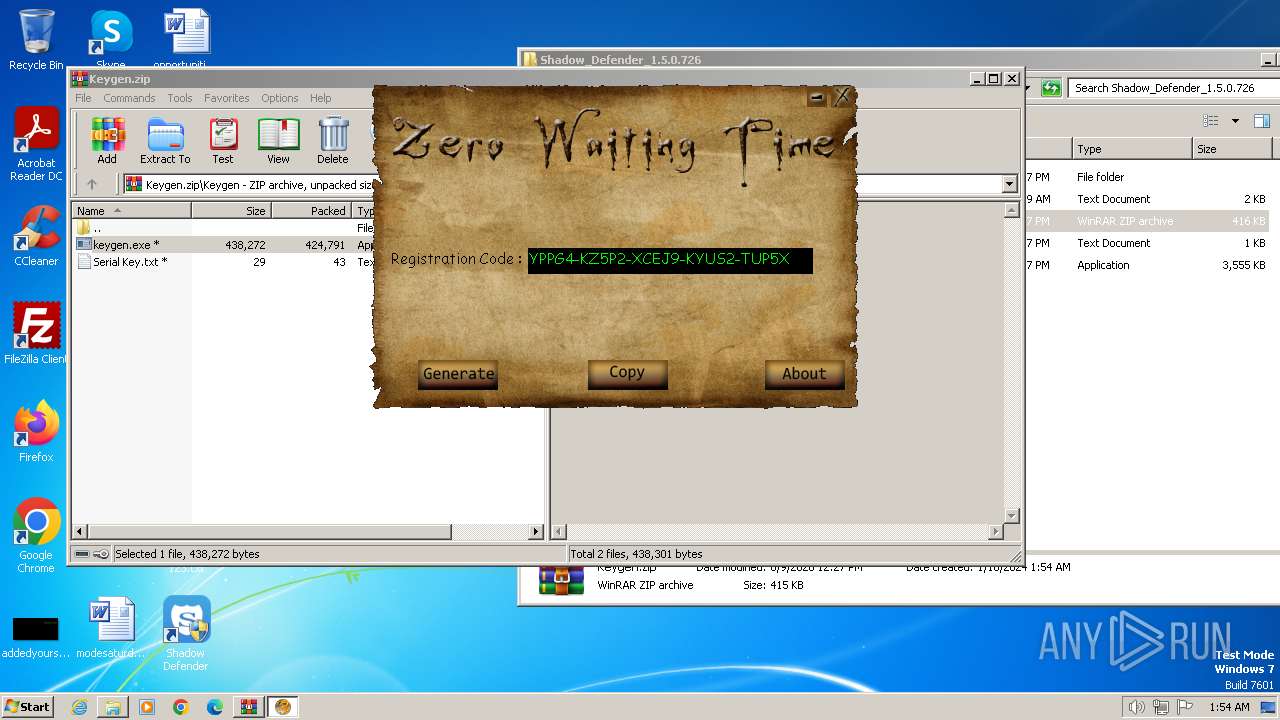The height and width of the screenshot is (720, 1280).
Task: Click the system clock showing 1:54 AM
Action: point(1229,707)
